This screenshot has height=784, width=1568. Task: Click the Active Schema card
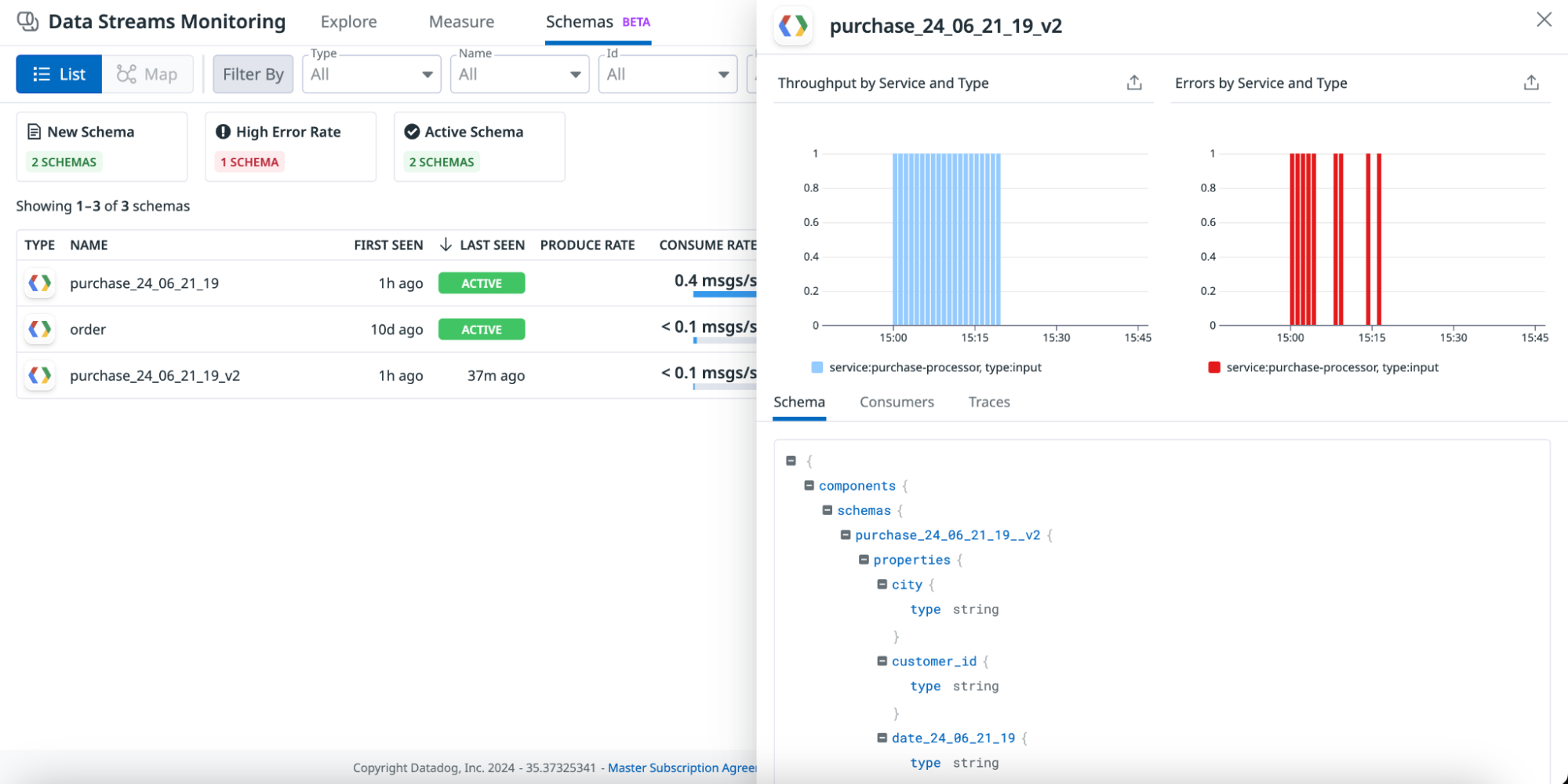coord(479,147)
